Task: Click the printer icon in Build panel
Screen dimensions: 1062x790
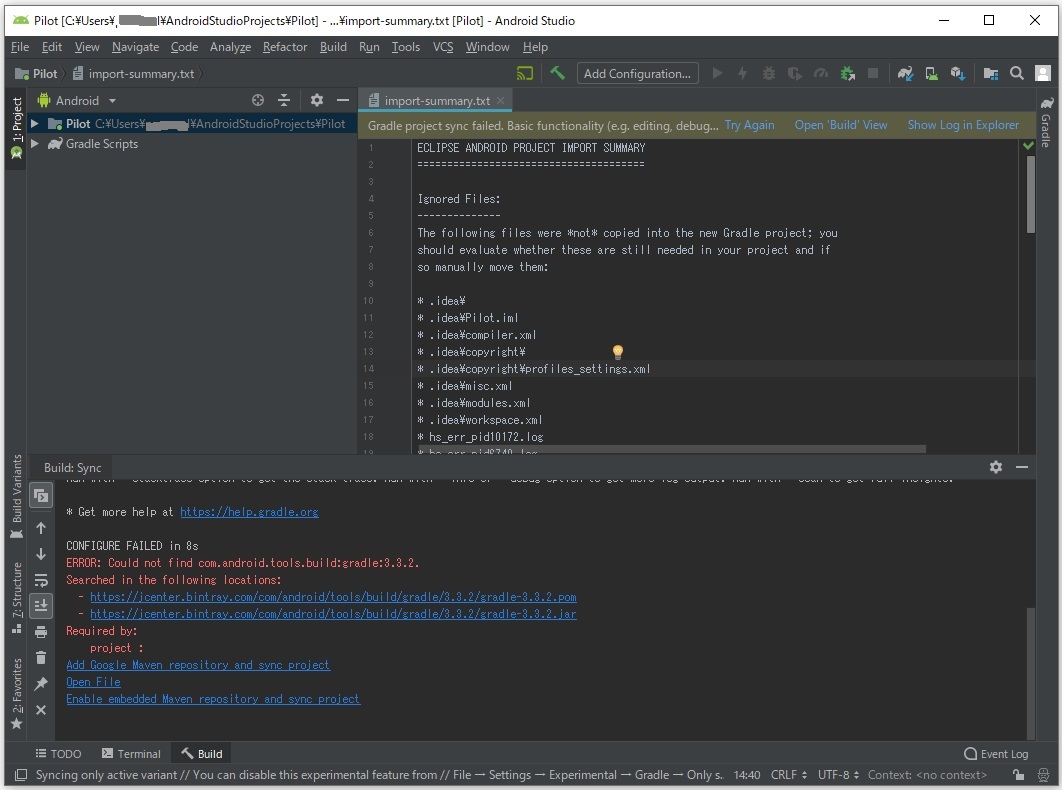Action: (x=41, y=631)
